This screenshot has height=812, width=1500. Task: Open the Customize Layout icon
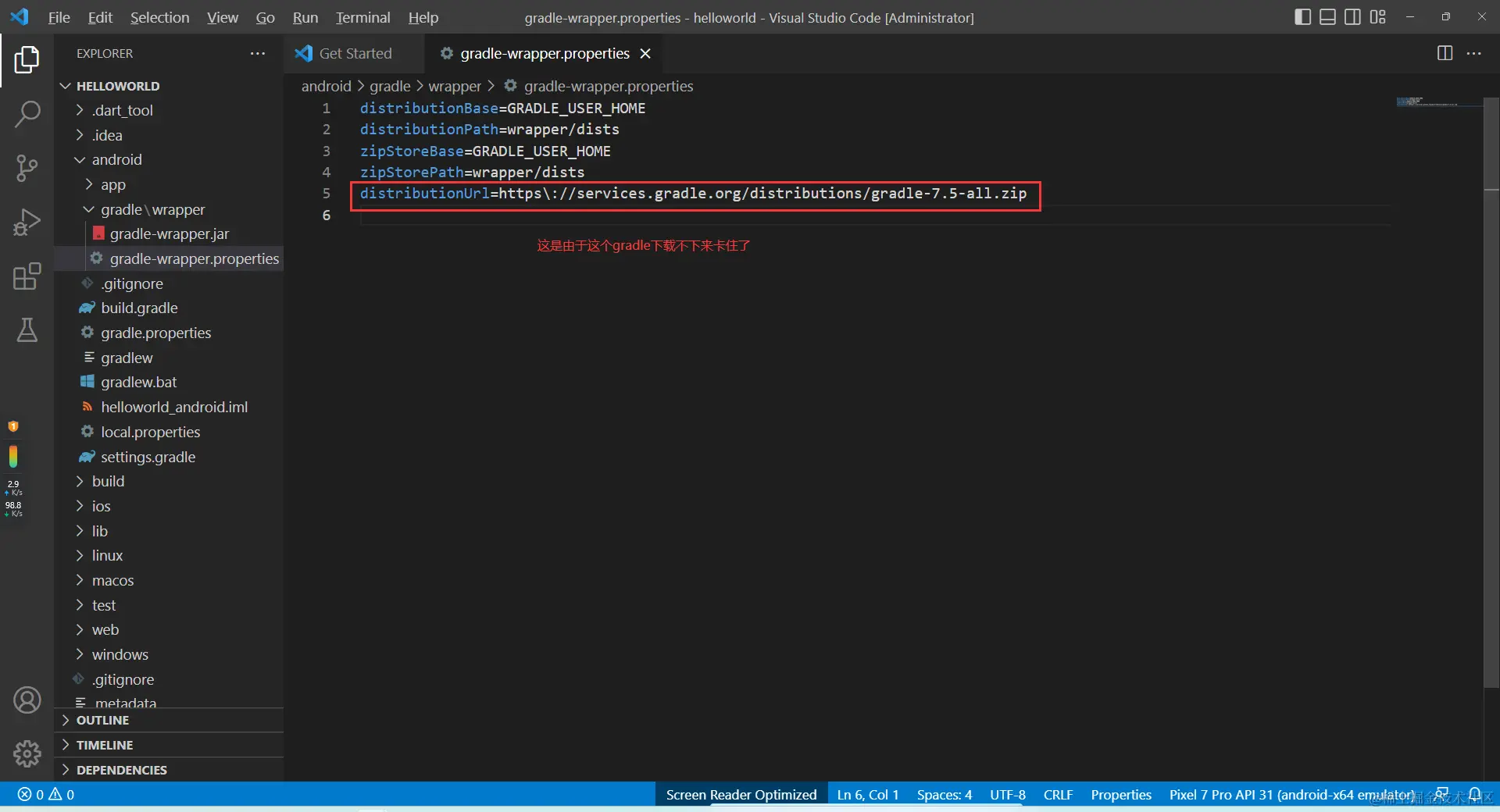[1377, 17]
